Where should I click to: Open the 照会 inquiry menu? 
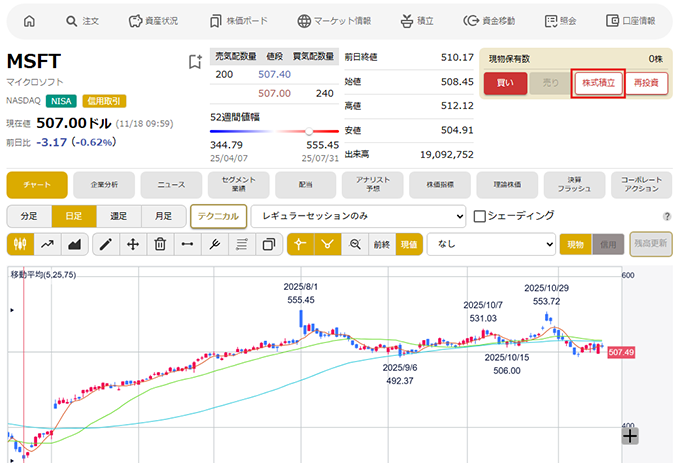click(x=560, y=21)
